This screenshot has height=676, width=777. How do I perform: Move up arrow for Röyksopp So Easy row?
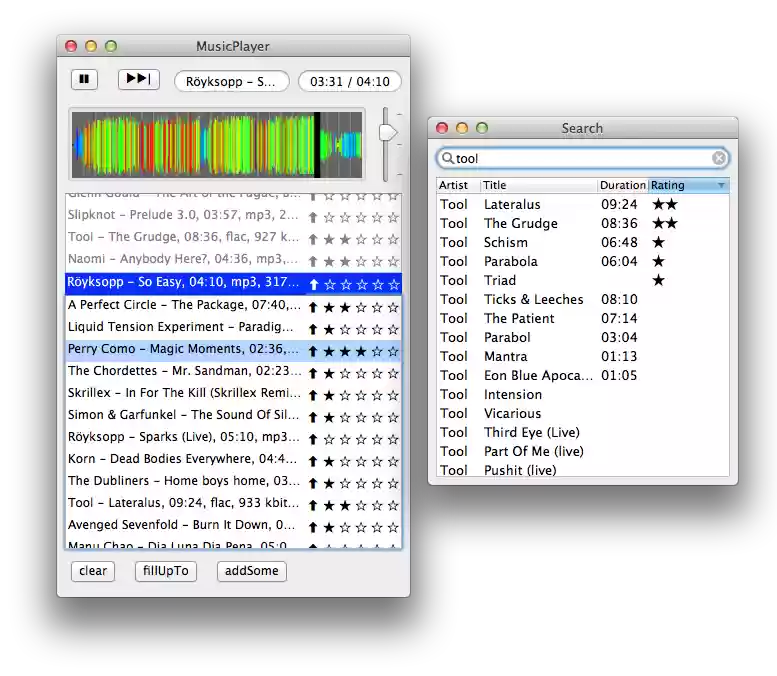click(313, 284)
